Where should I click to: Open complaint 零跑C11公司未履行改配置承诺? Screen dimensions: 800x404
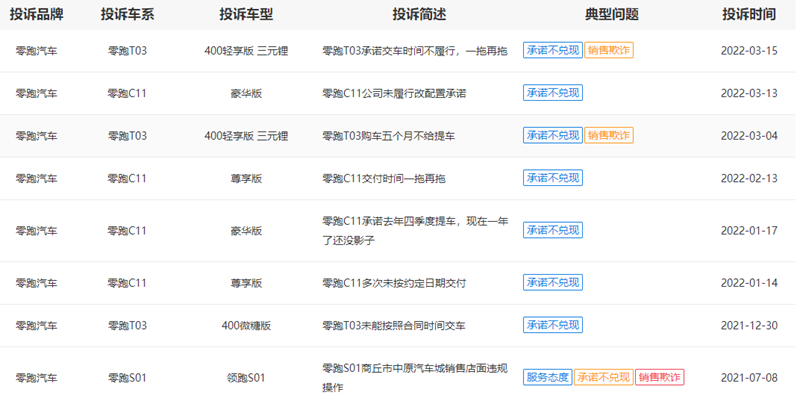point(394,93)
